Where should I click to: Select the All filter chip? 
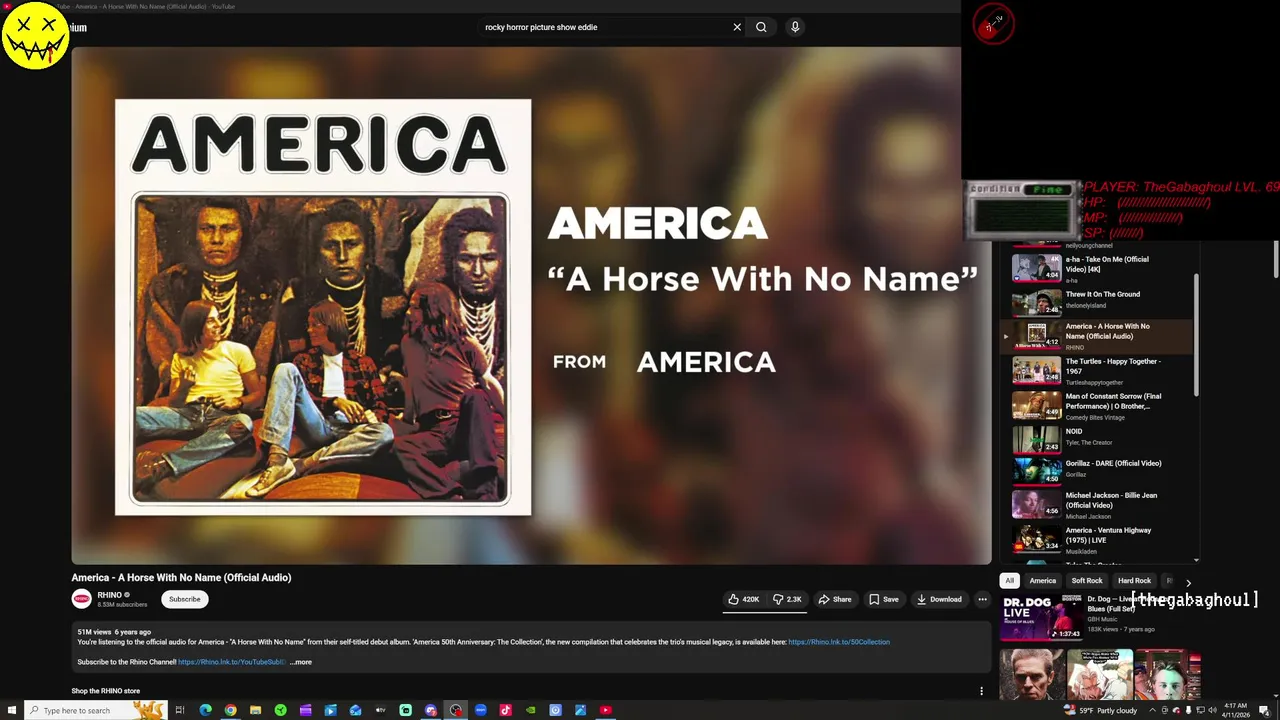click(1010, 580)
